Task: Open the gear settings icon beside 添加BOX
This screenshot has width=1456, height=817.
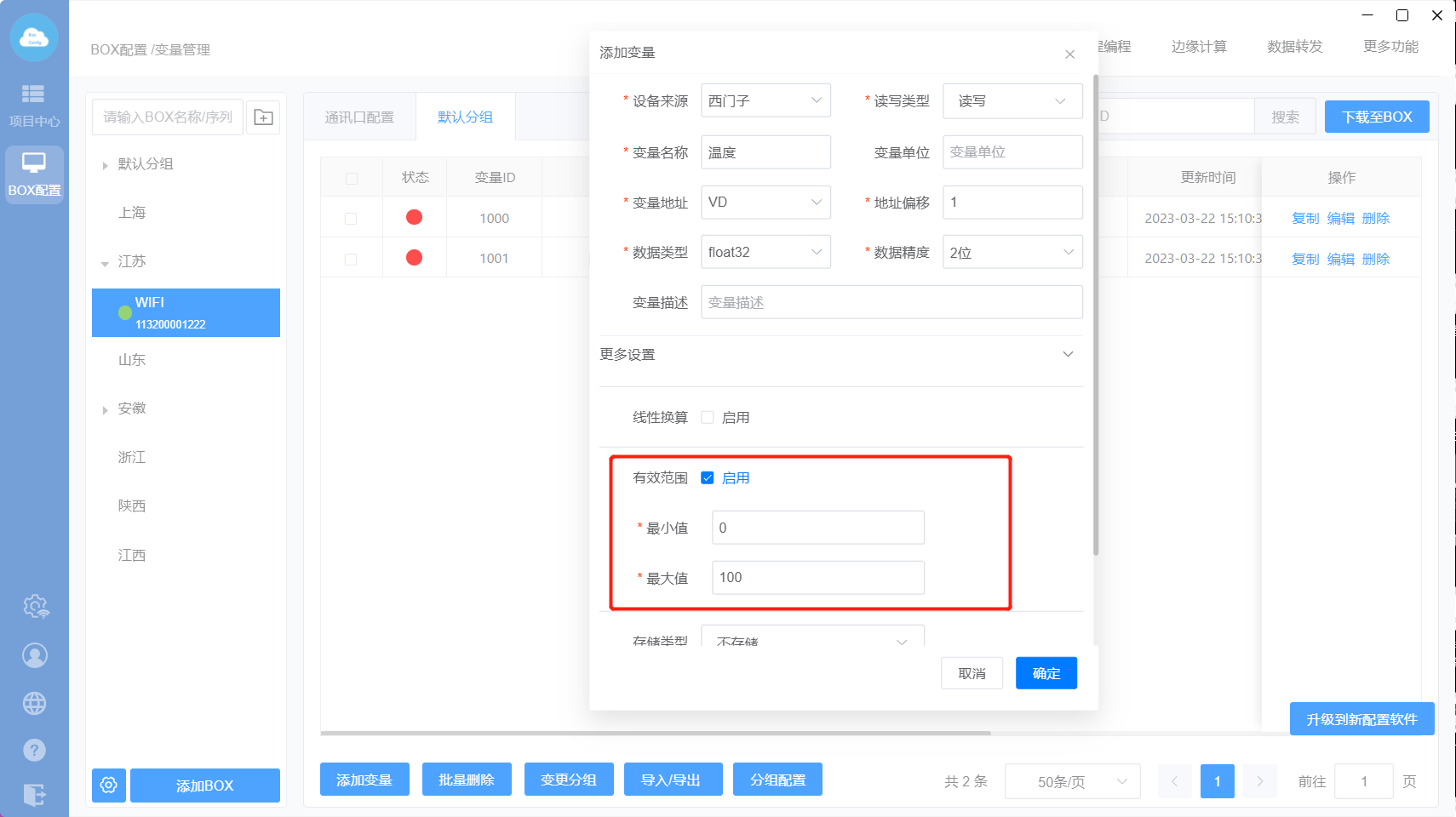Action: pyautogui.click(x=109, y=785)
